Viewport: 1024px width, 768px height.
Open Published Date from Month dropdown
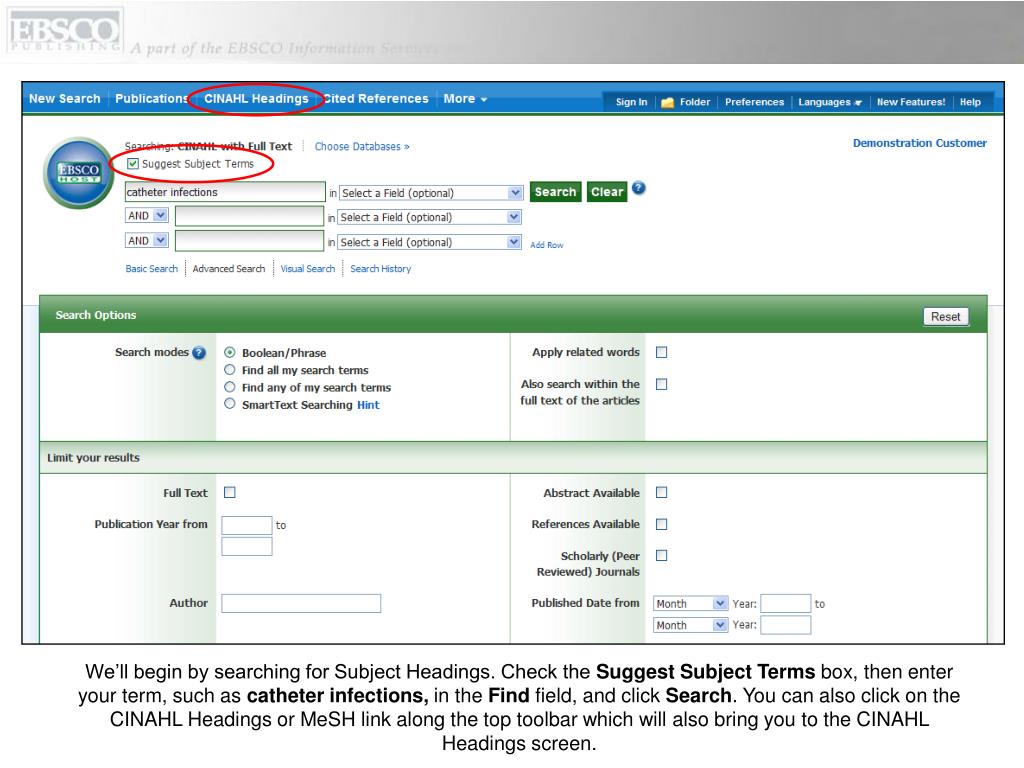tap(691, 603)
